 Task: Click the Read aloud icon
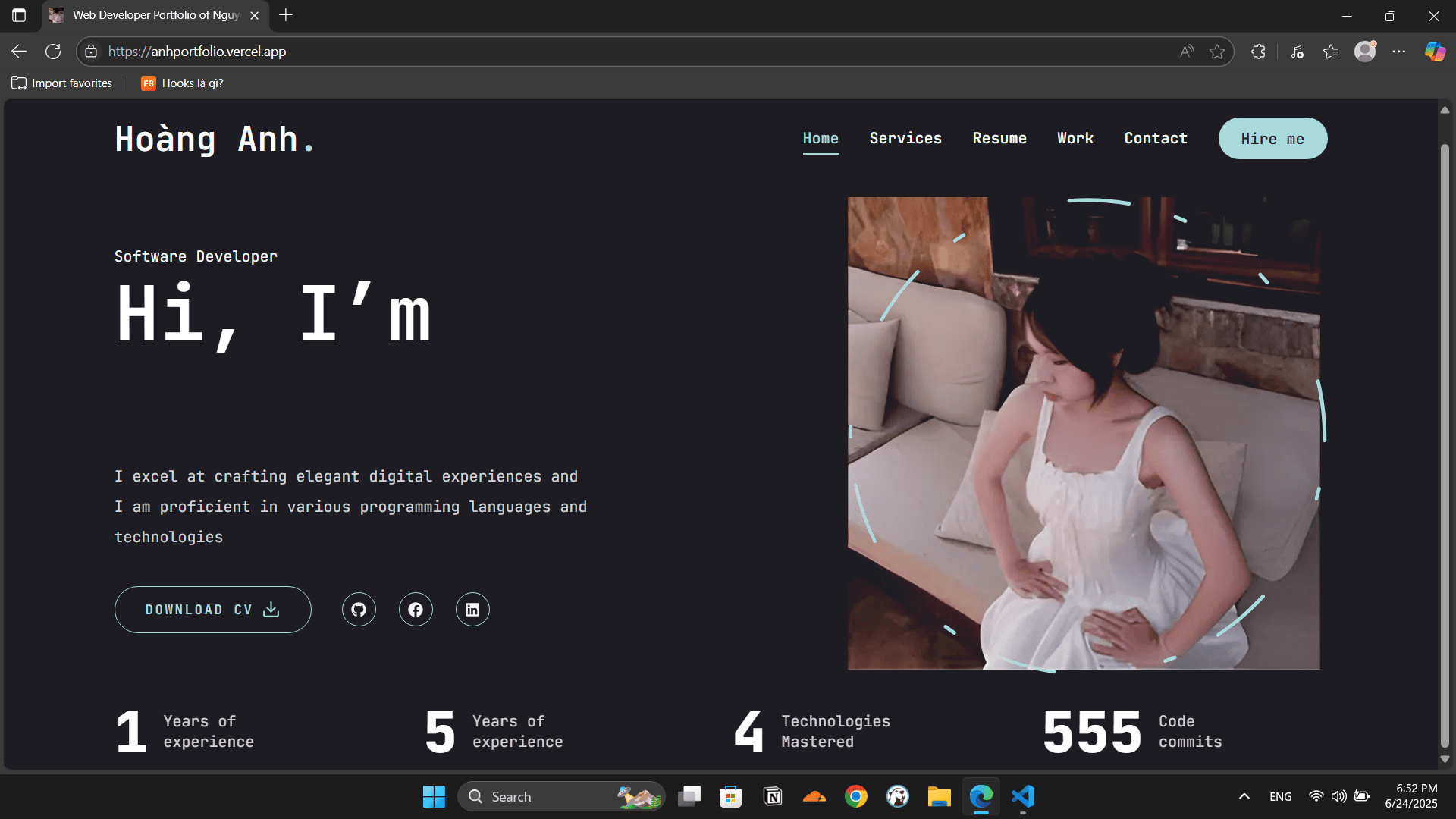(1187, 52)
